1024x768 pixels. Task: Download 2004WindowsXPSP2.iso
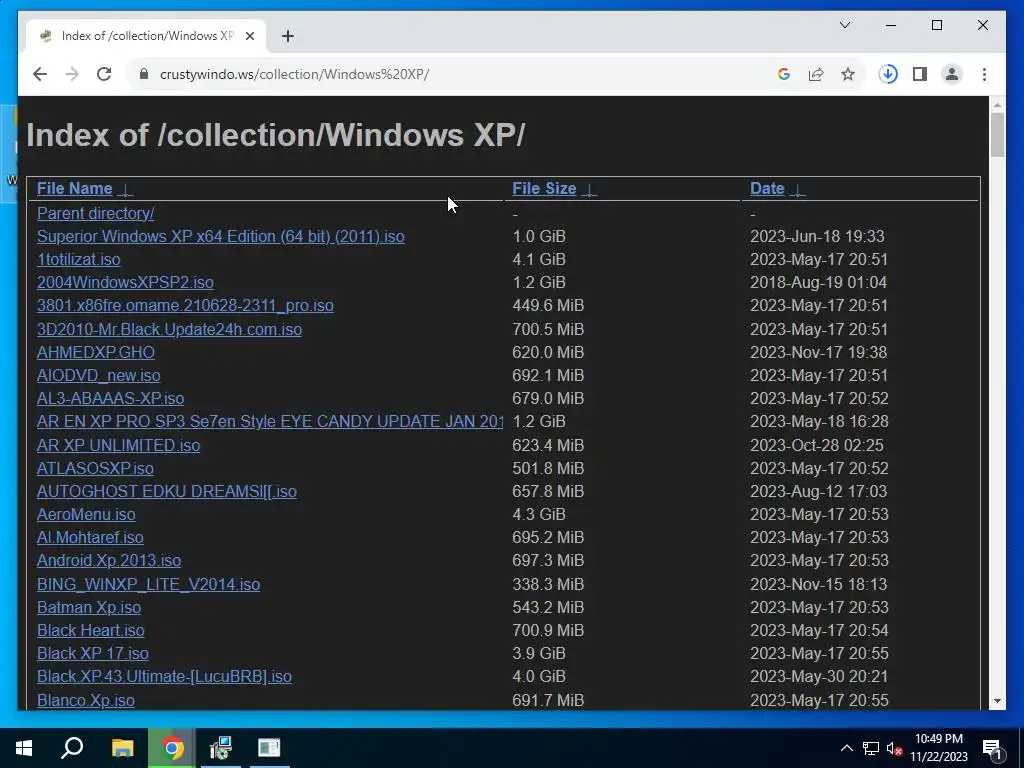pyautogui.click(x=125, y=282)
